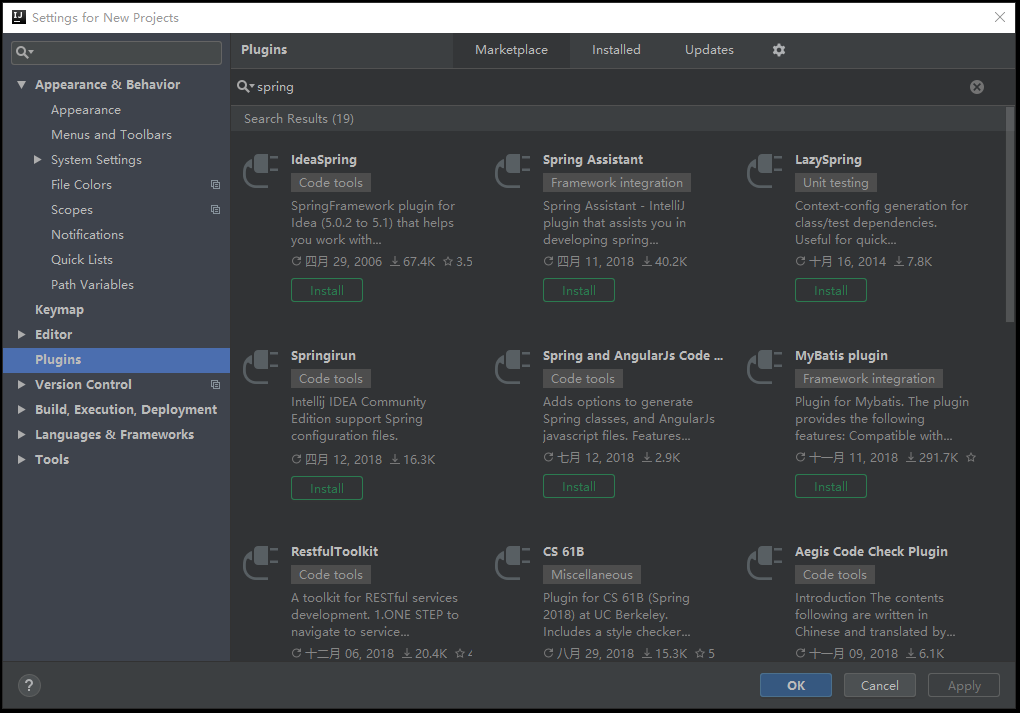Confirm with the OK button
Image resolution: width=1020 pixels, height=713 pixels.
tap(796, 685)
